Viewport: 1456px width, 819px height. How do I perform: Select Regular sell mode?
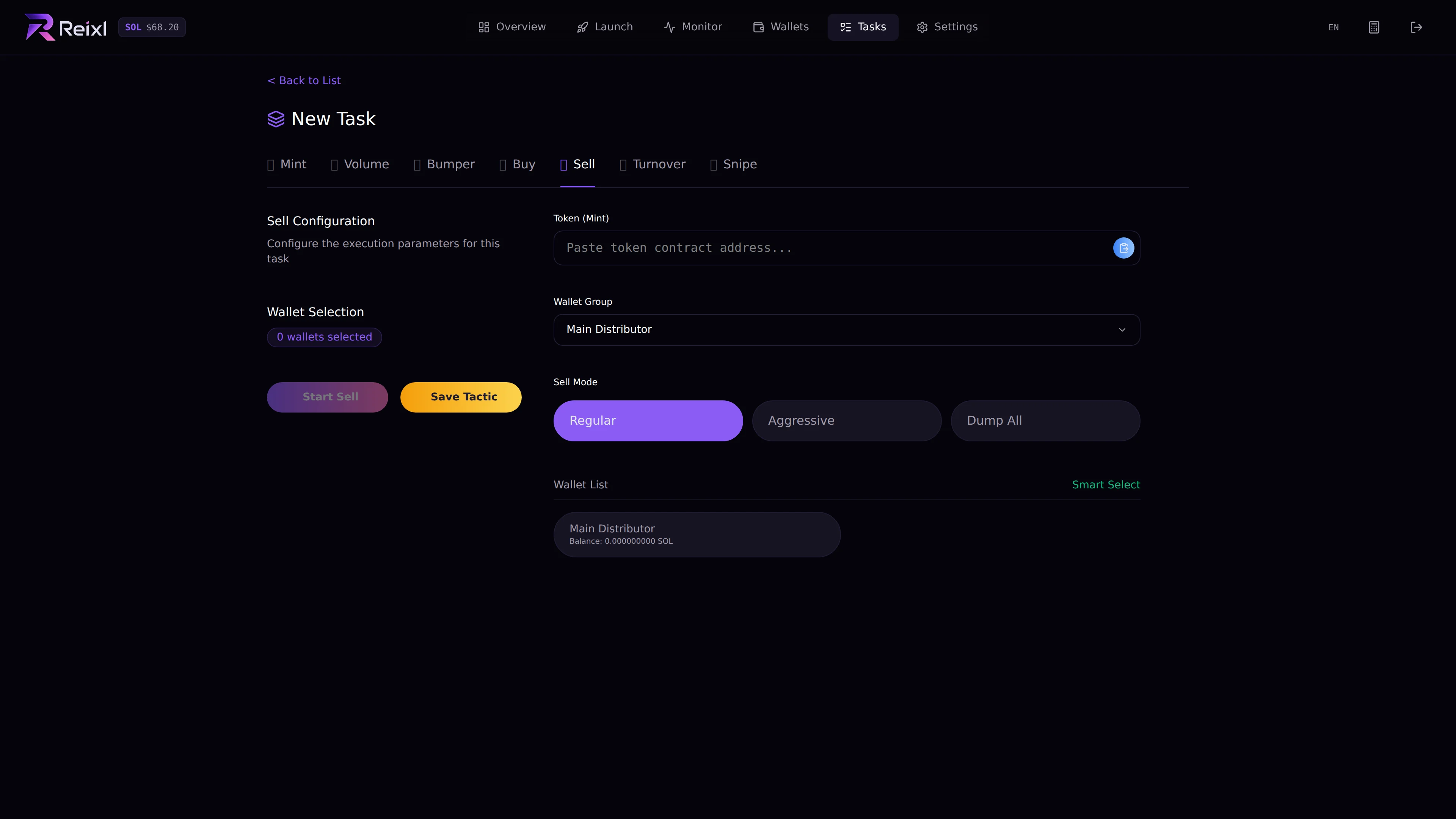648,421
